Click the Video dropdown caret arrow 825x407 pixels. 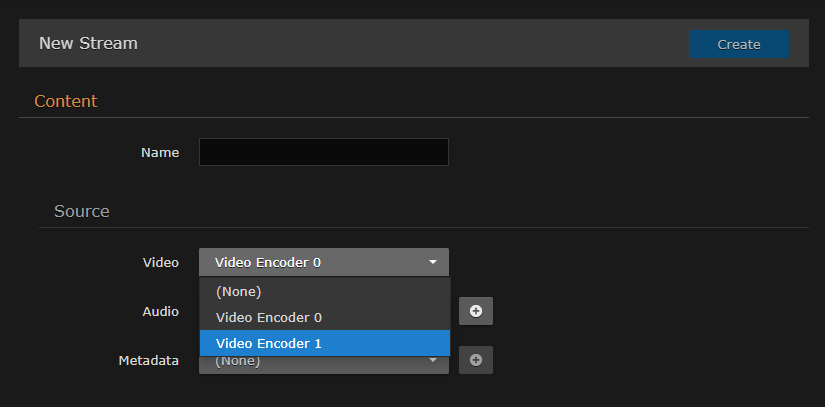(433, 263)
